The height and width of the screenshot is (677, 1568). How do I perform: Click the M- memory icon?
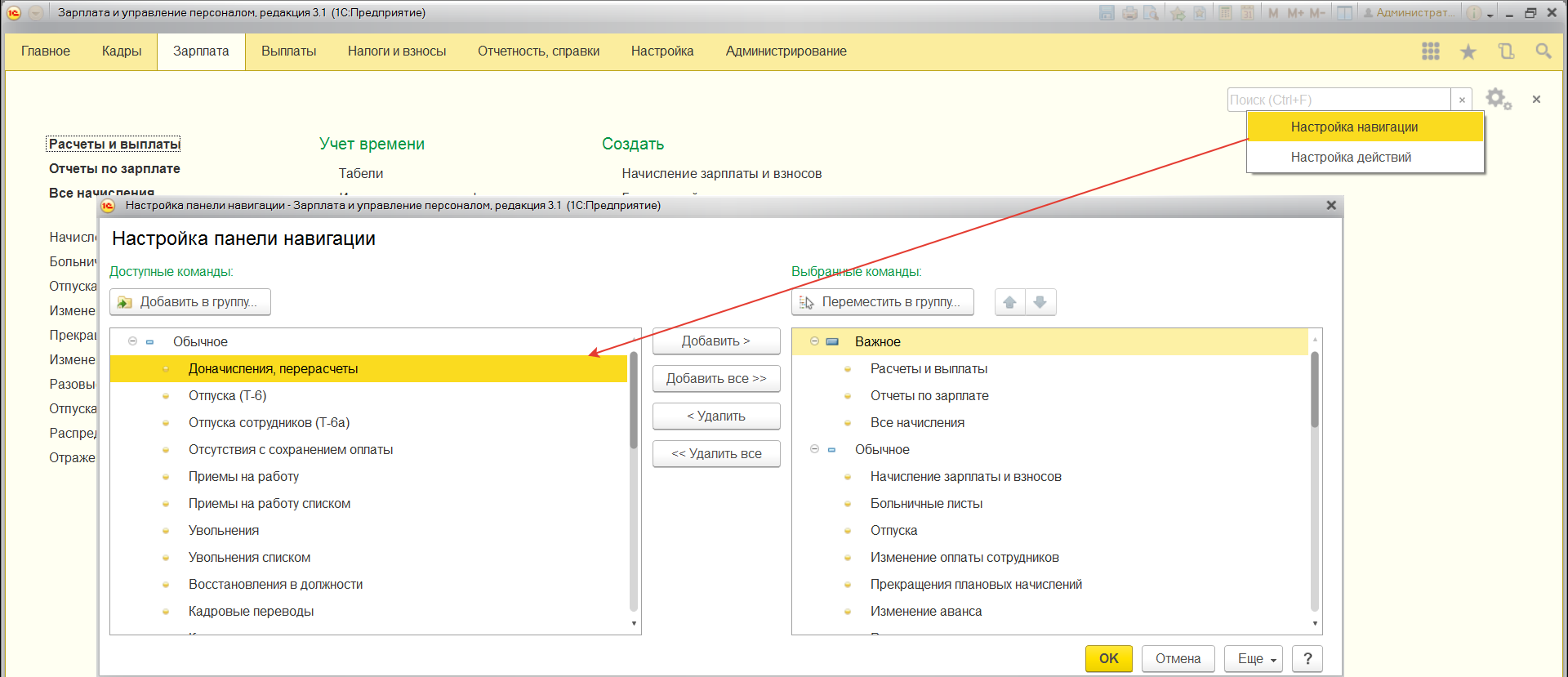[1317, 13]
